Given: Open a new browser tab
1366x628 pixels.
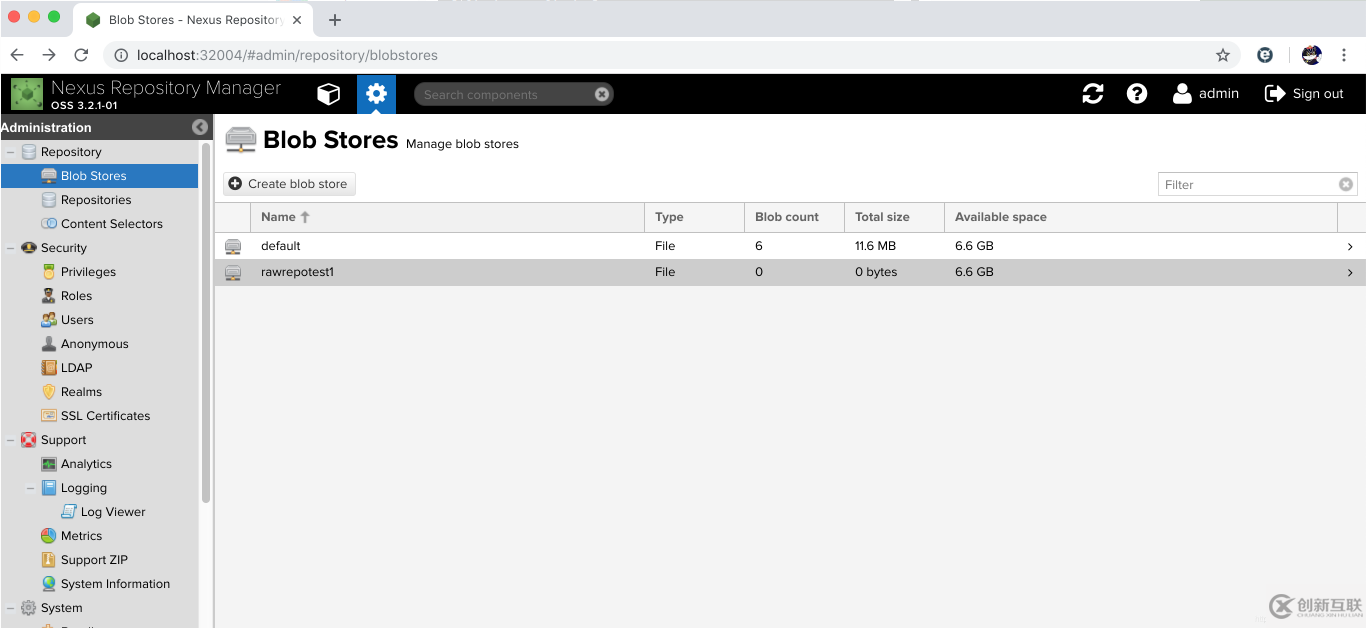Looking at the screenshot, I should (335, 20).
